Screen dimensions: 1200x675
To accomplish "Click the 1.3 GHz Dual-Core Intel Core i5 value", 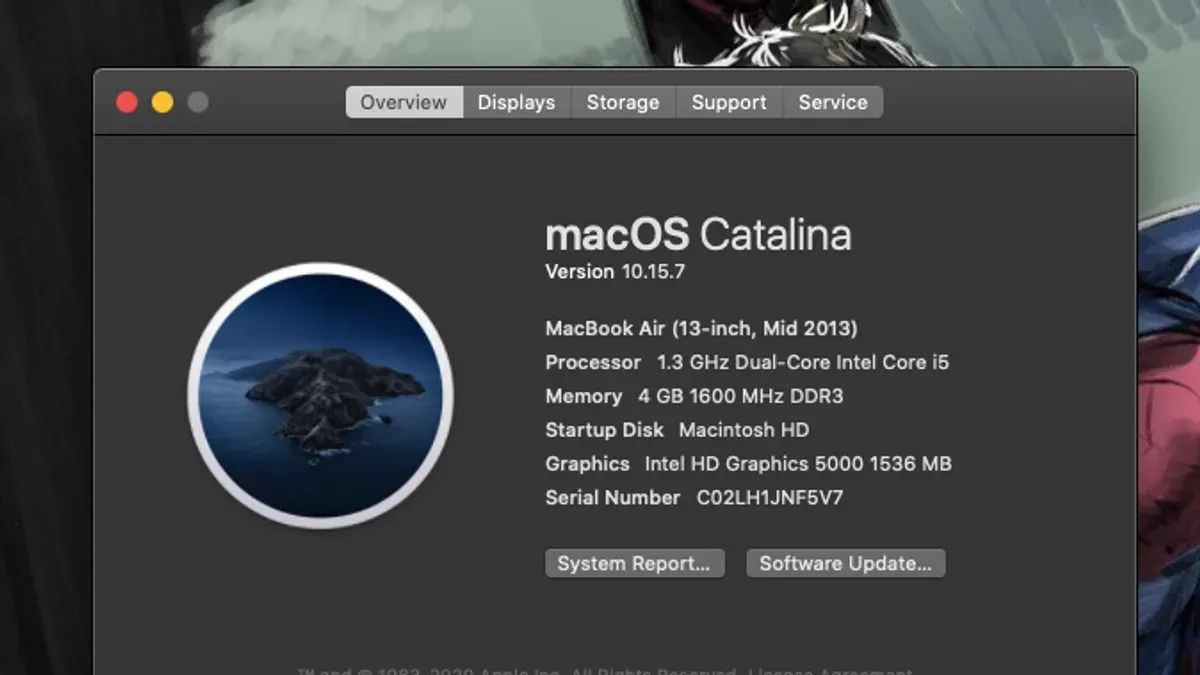I will (x=802, y=362).
